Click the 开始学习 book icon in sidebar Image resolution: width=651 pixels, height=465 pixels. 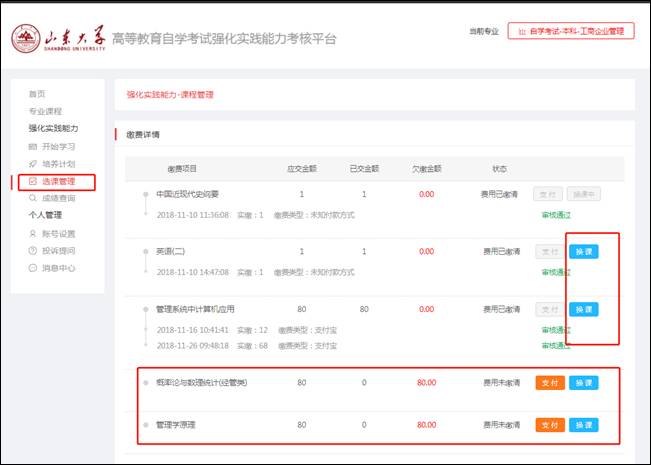tap(33, 146)
